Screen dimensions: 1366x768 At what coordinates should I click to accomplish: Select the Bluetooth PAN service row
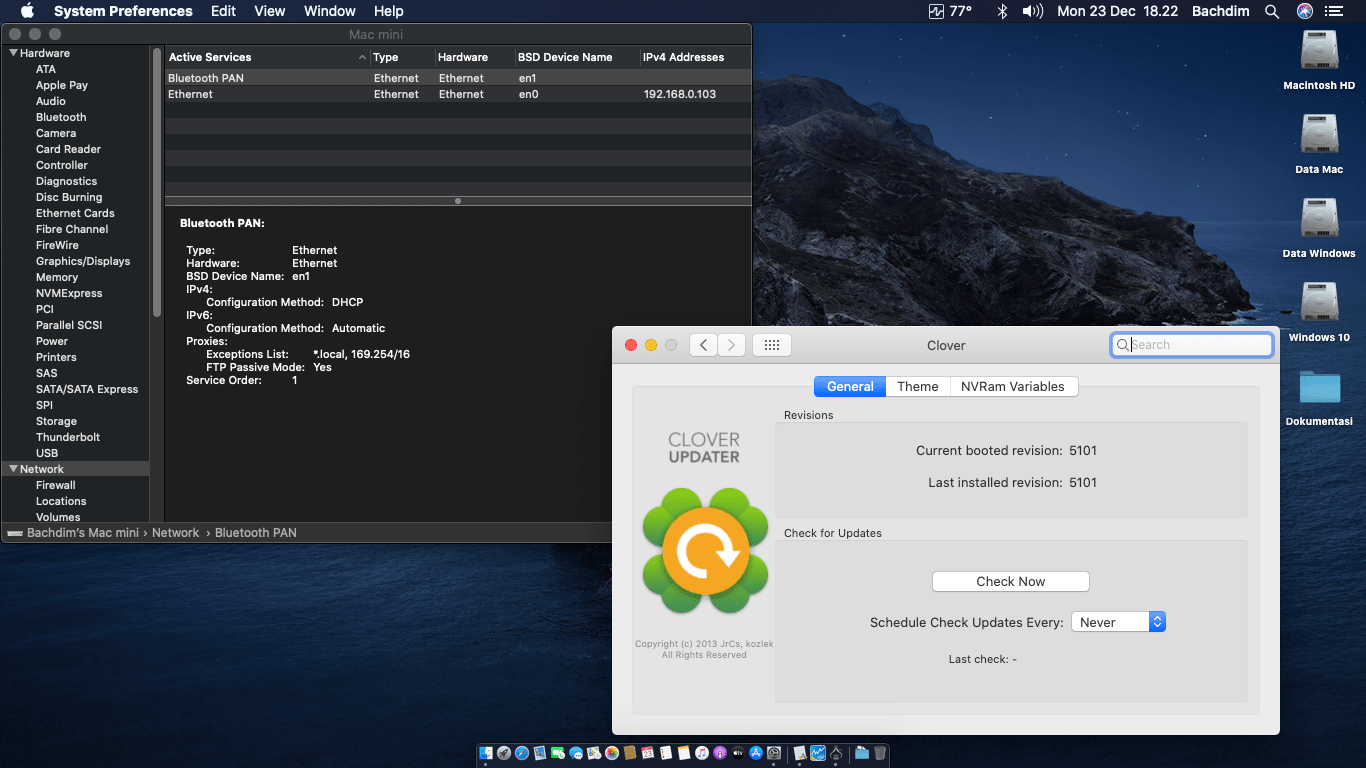pyautogui.click(x=458, y=78)
